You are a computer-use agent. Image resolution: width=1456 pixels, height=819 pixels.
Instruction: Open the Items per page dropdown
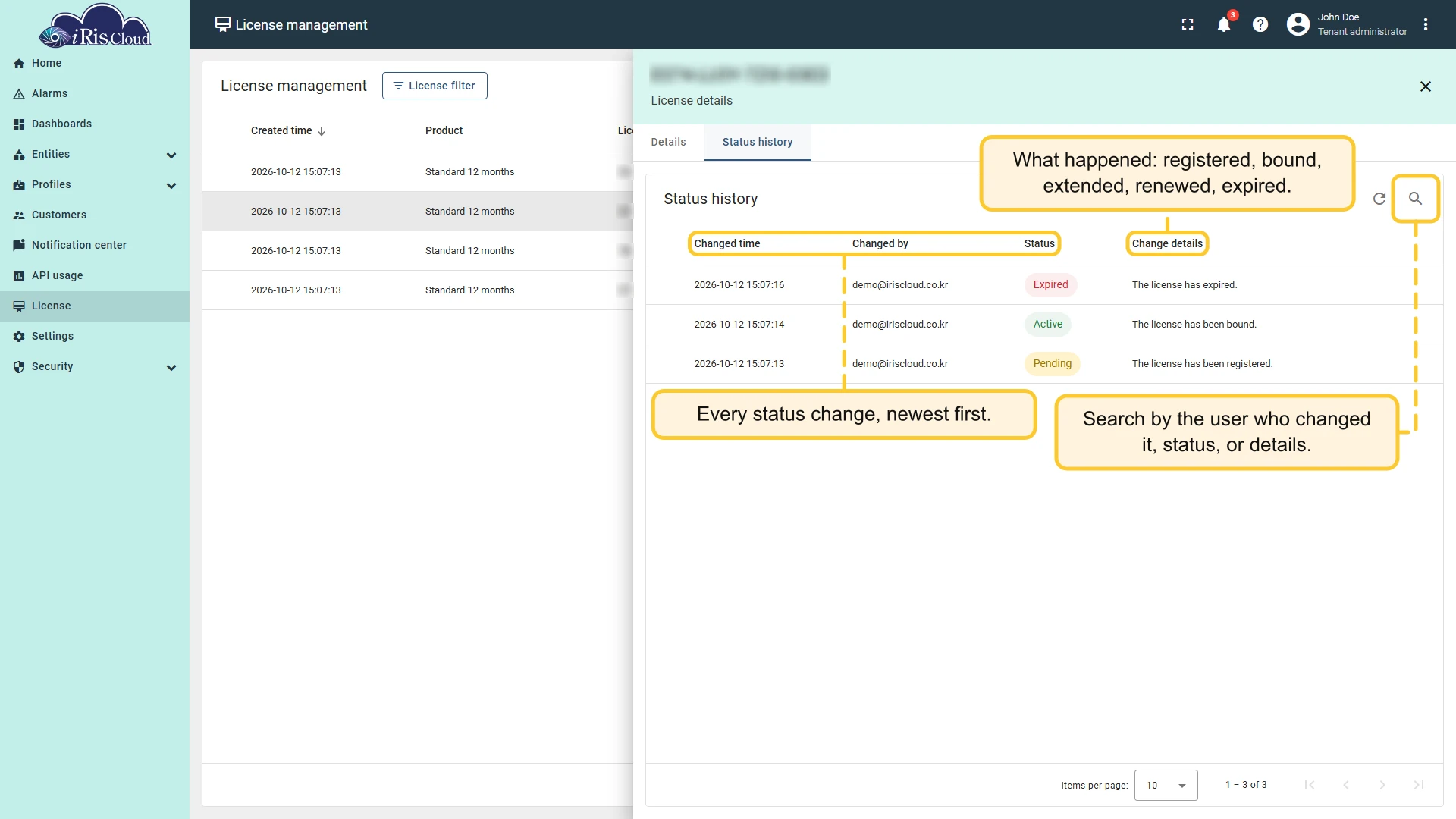(x=1166, y=785)
